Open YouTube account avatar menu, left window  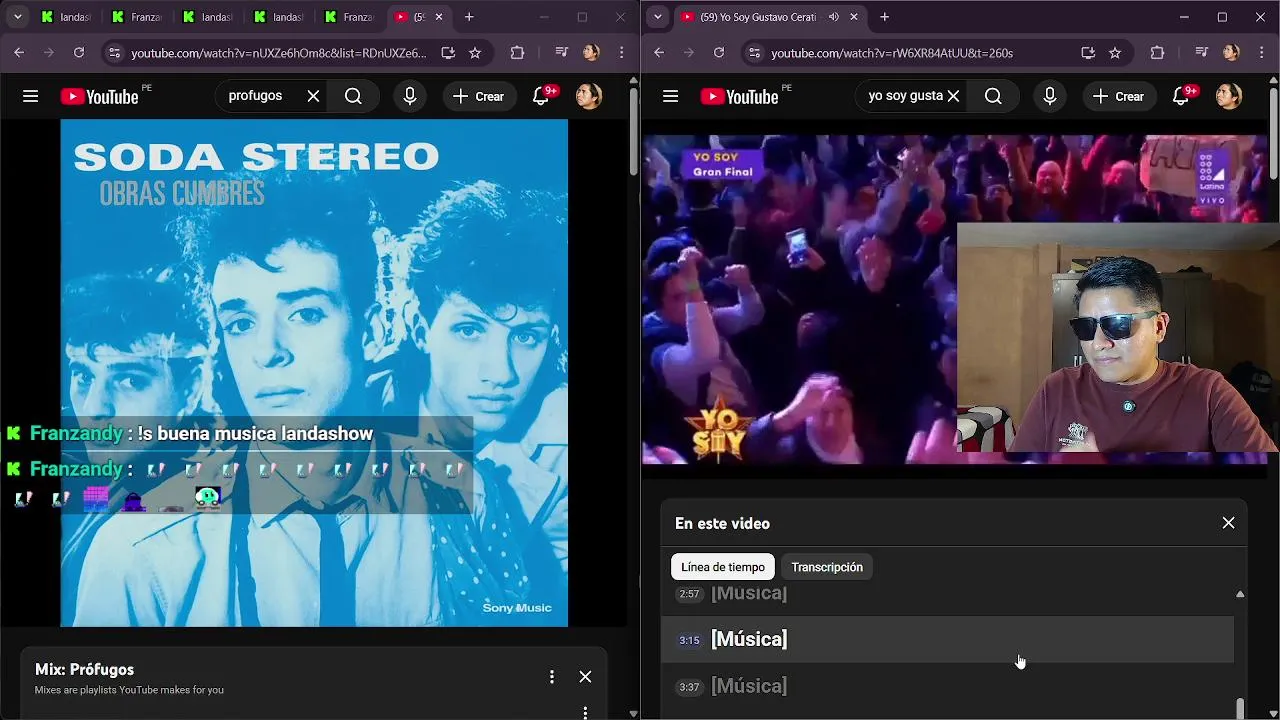click(589, 96)
